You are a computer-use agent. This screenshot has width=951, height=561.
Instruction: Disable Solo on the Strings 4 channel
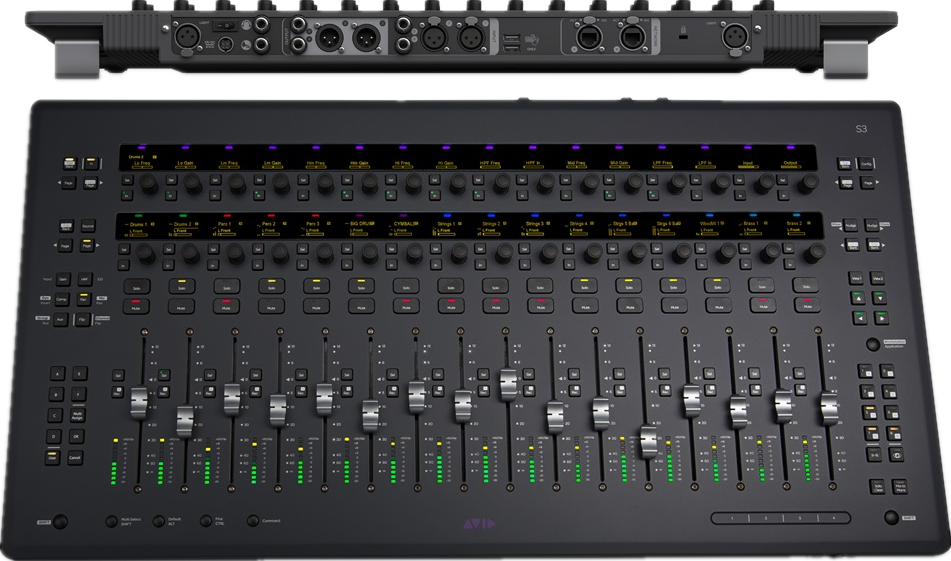(x=585, y=286)
